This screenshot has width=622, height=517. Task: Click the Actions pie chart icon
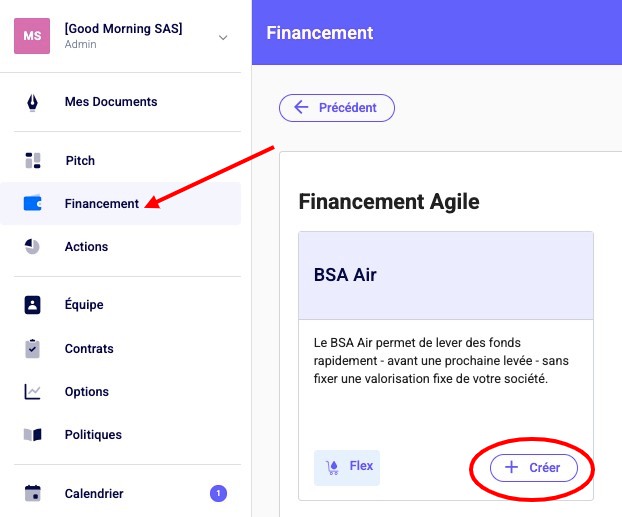[33, 246]
